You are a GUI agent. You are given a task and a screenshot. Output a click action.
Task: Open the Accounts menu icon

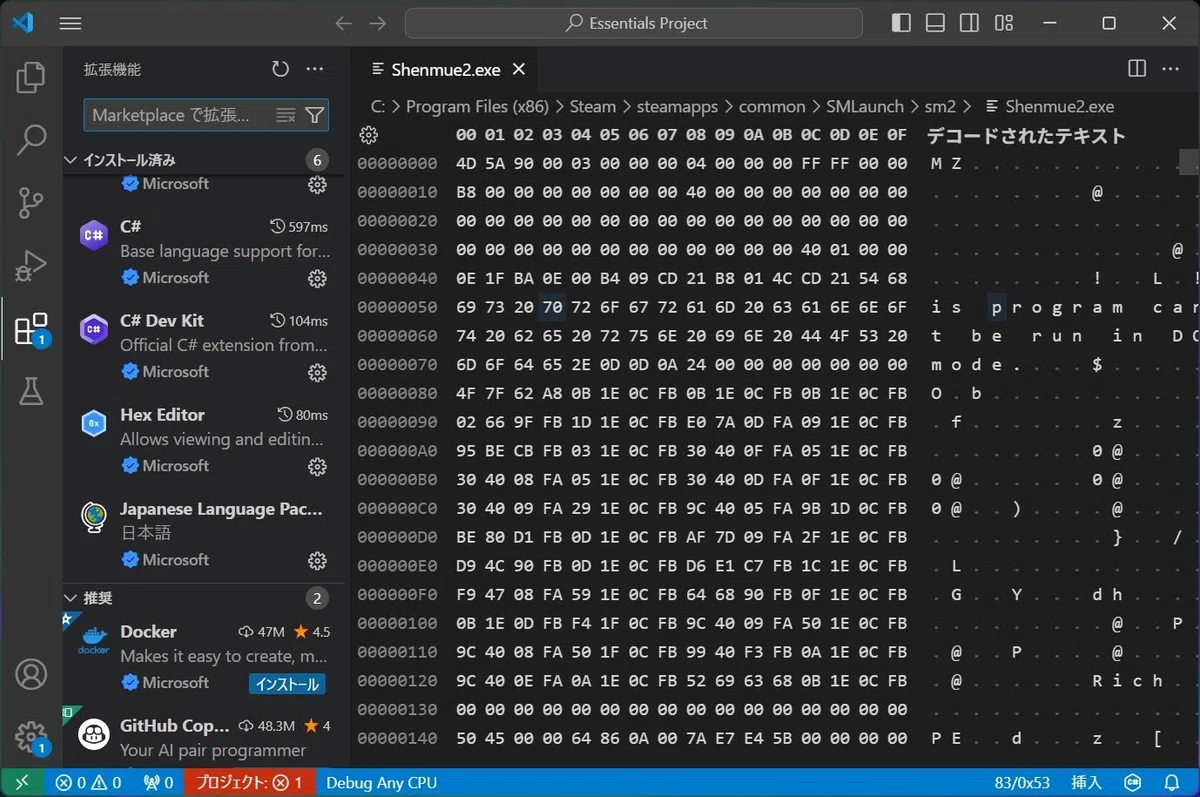pyautogui.click(x=31, y=674)
